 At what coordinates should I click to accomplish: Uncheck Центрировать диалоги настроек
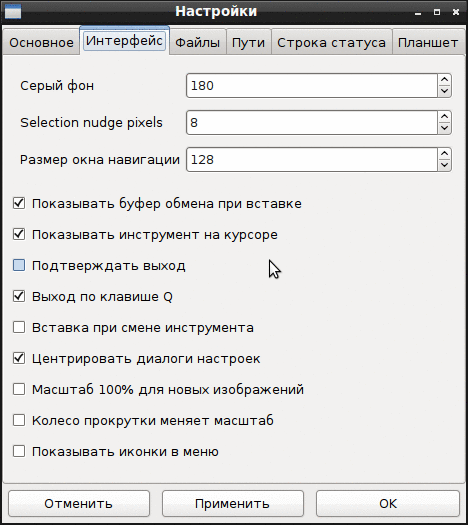[19, 358]
